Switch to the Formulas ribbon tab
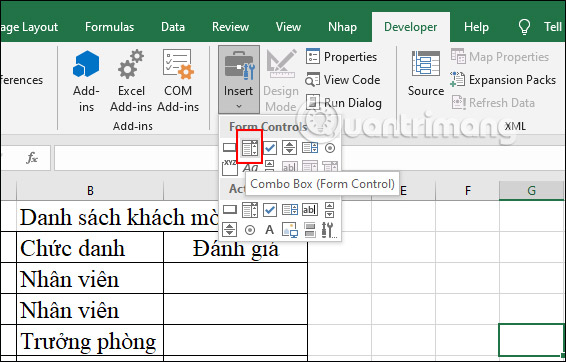Screen dimensions: 566x362 (109, 27)
